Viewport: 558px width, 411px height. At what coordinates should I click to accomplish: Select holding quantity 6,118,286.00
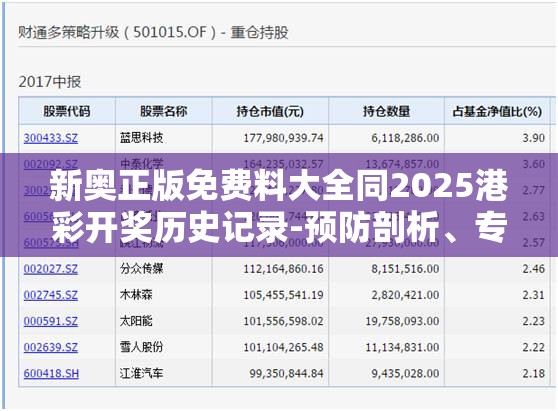pos(405,138)
